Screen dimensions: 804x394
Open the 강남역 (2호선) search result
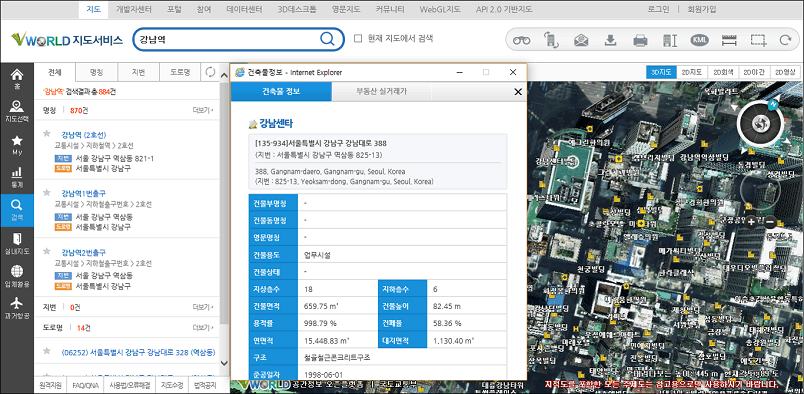click(84, 135)
